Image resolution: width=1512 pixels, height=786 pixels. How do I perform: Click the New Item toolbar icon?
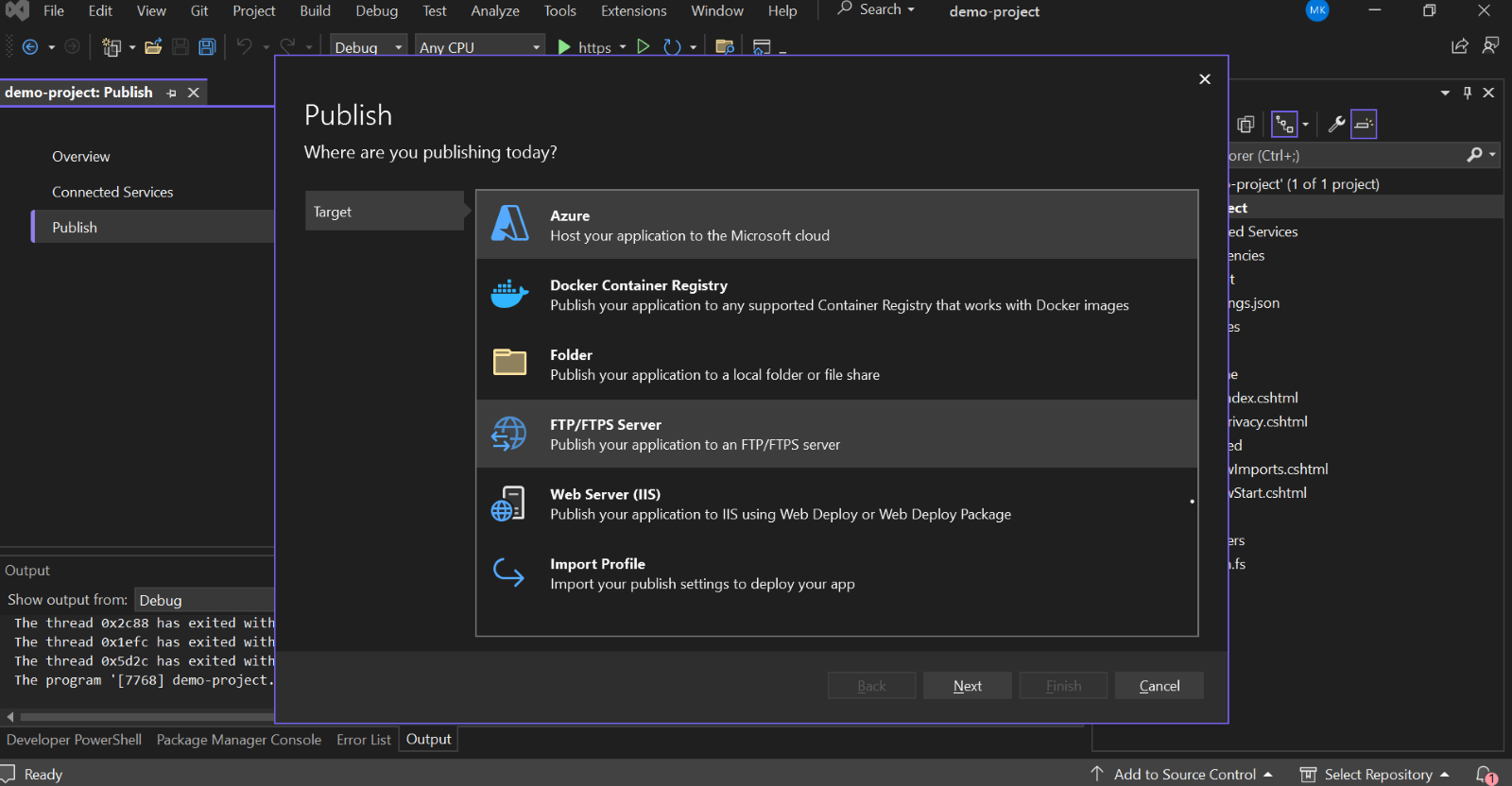(112, 46)
